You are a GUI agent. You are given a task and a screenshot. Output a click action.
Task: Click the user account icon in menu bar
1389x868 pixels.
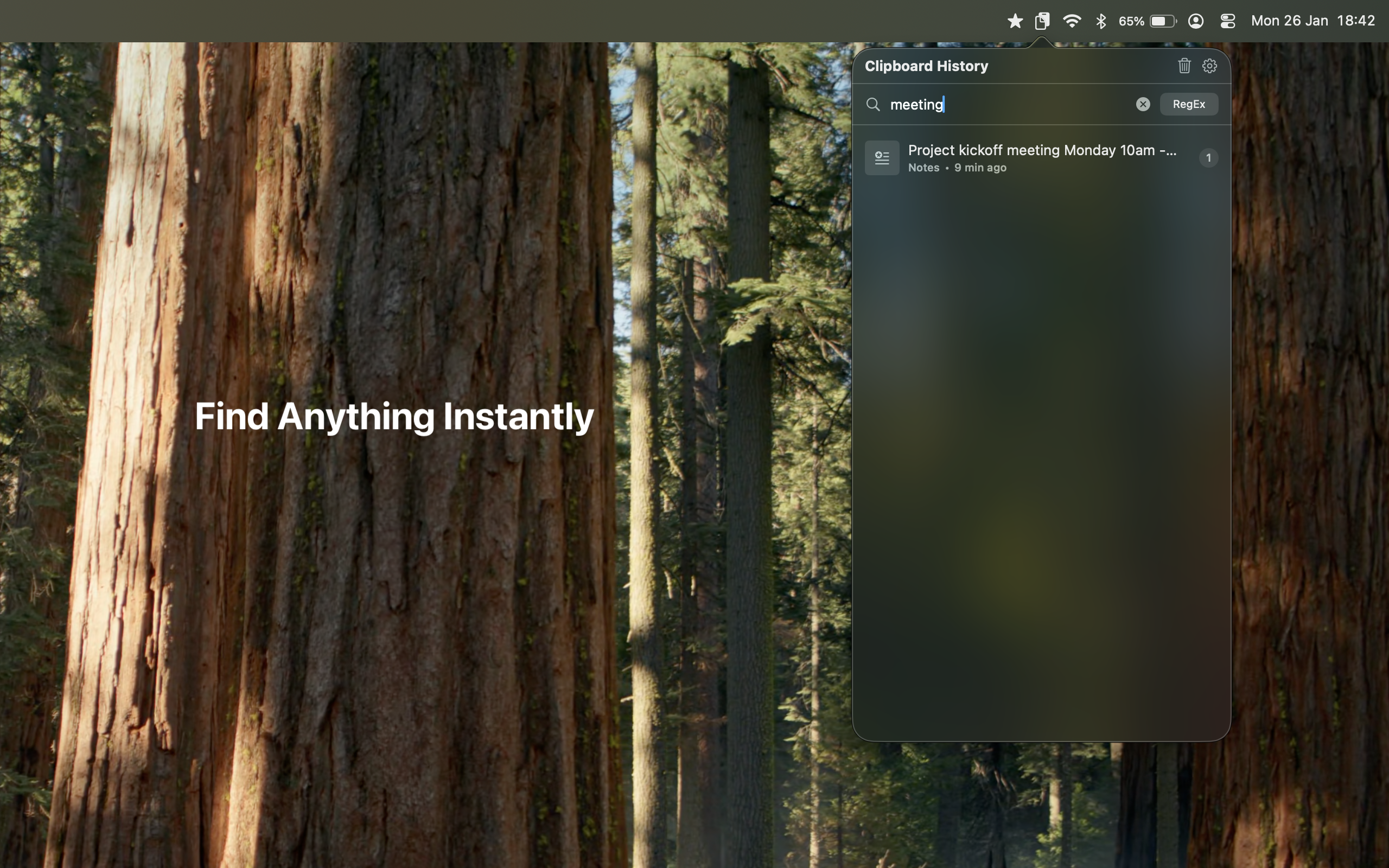point(1195,21)
